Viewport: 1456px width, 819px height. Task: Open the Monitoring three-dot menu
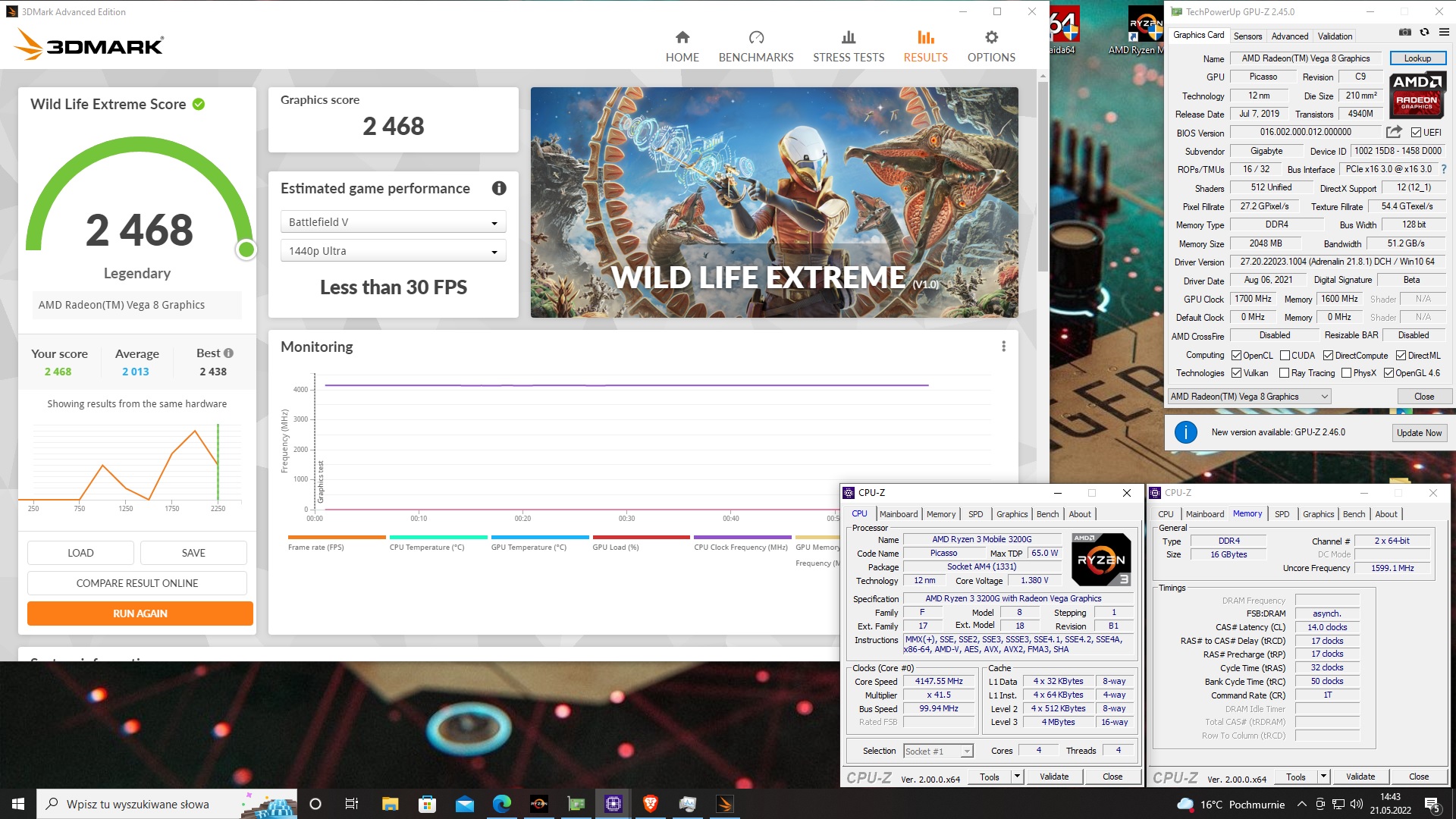click(1003, 347)
